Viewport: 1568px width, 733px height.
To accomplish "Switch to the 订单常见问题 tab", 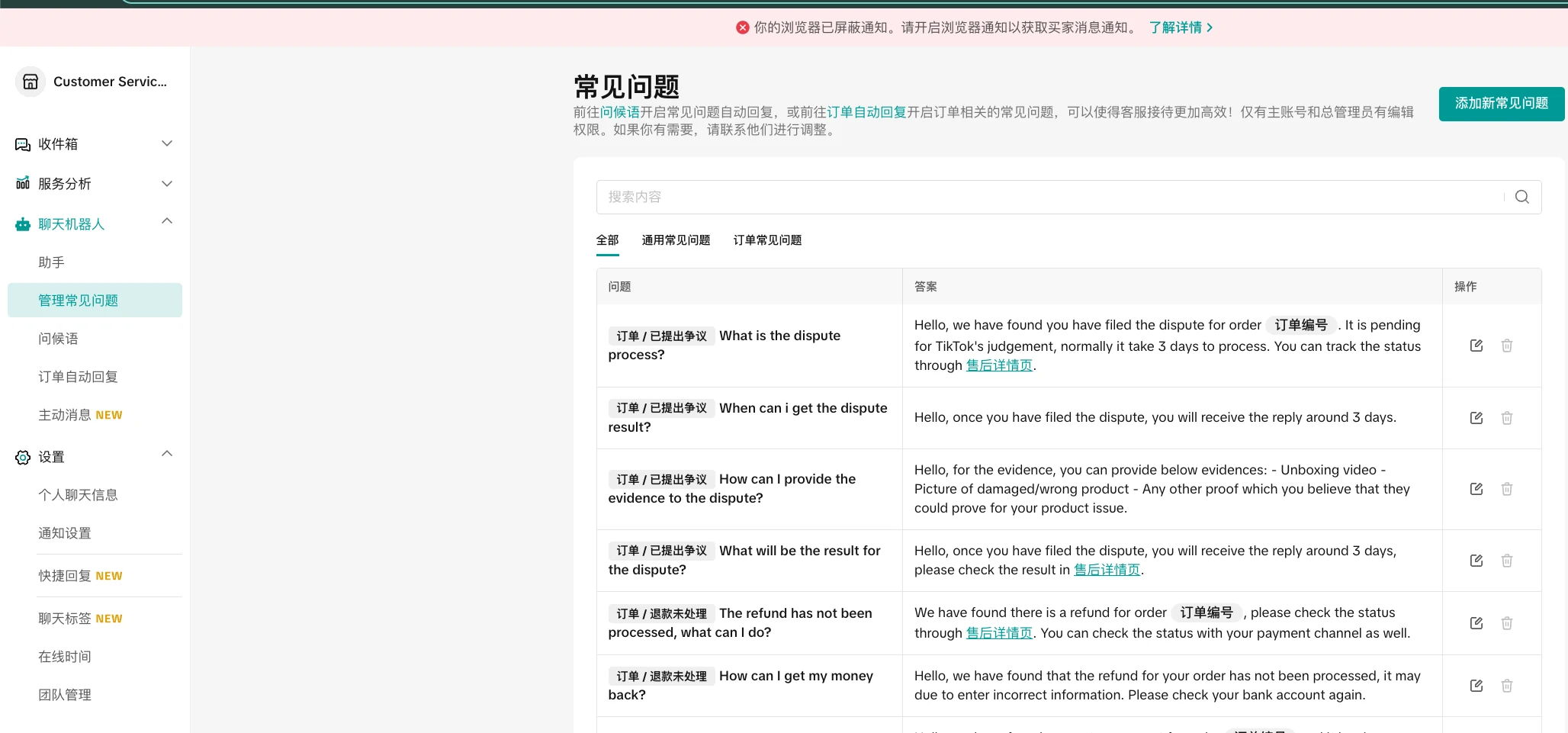I will (767, 240).
